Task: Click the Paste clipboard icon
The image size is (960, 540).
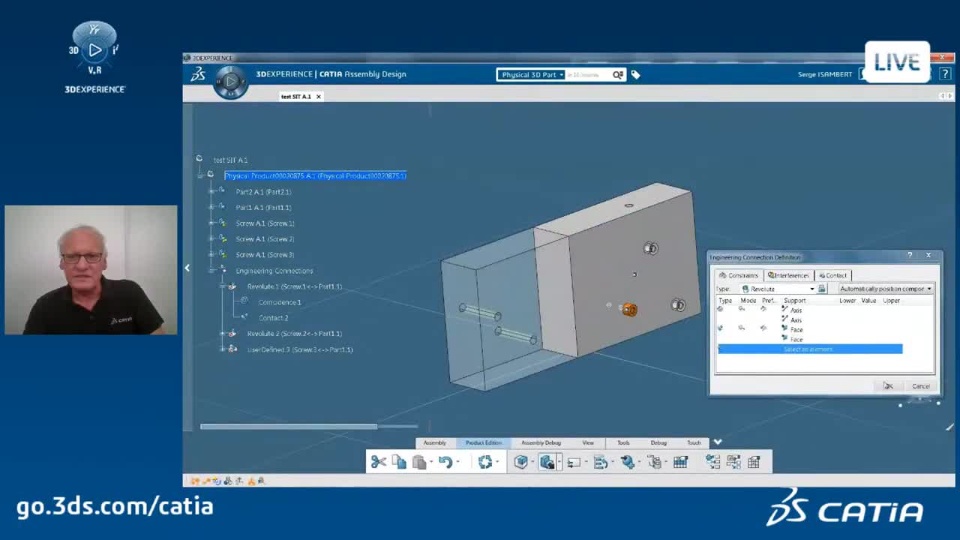Action: [419, 462]
